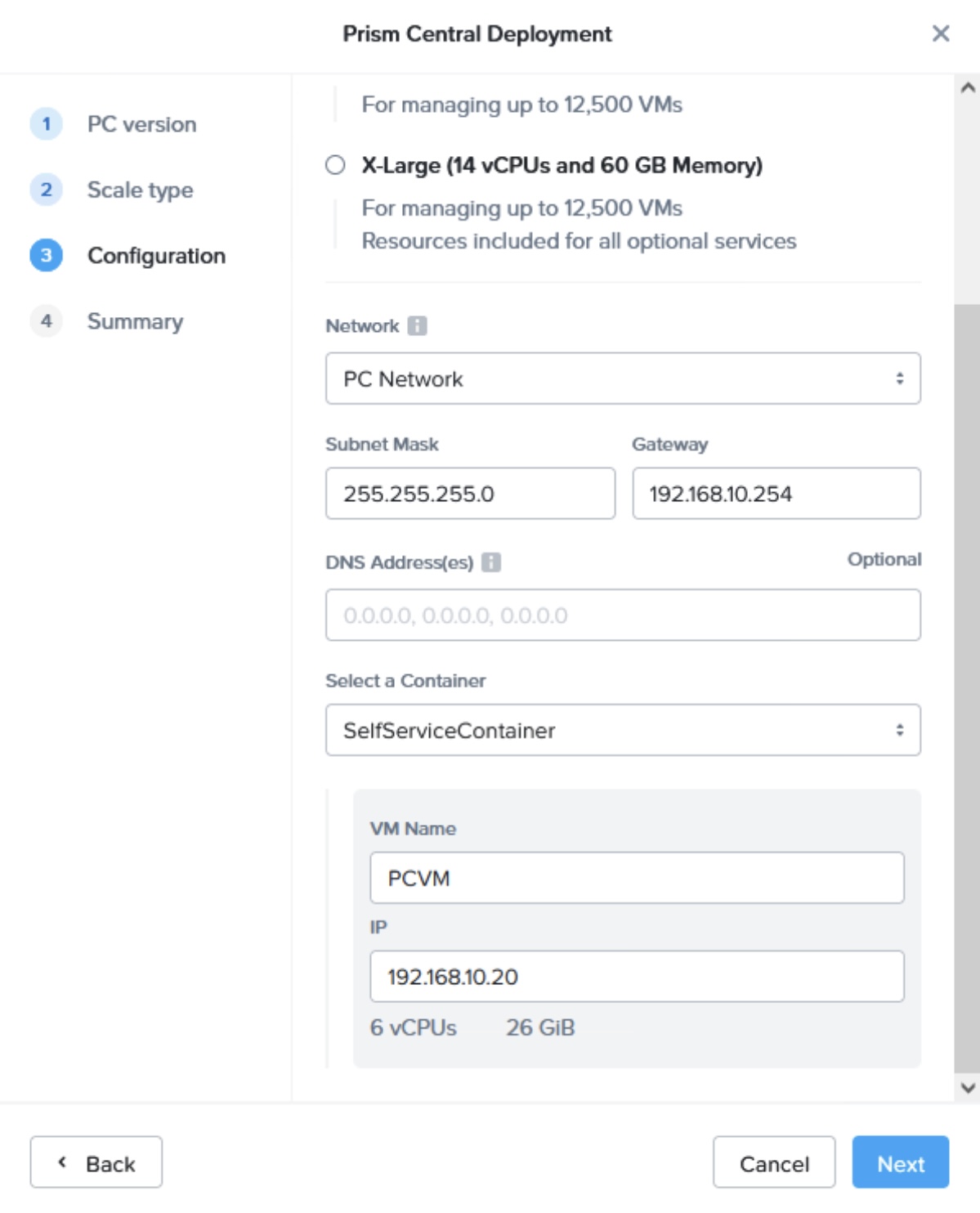
Task: Focus the DNS Address(es) input field
Action: (623, 615)
